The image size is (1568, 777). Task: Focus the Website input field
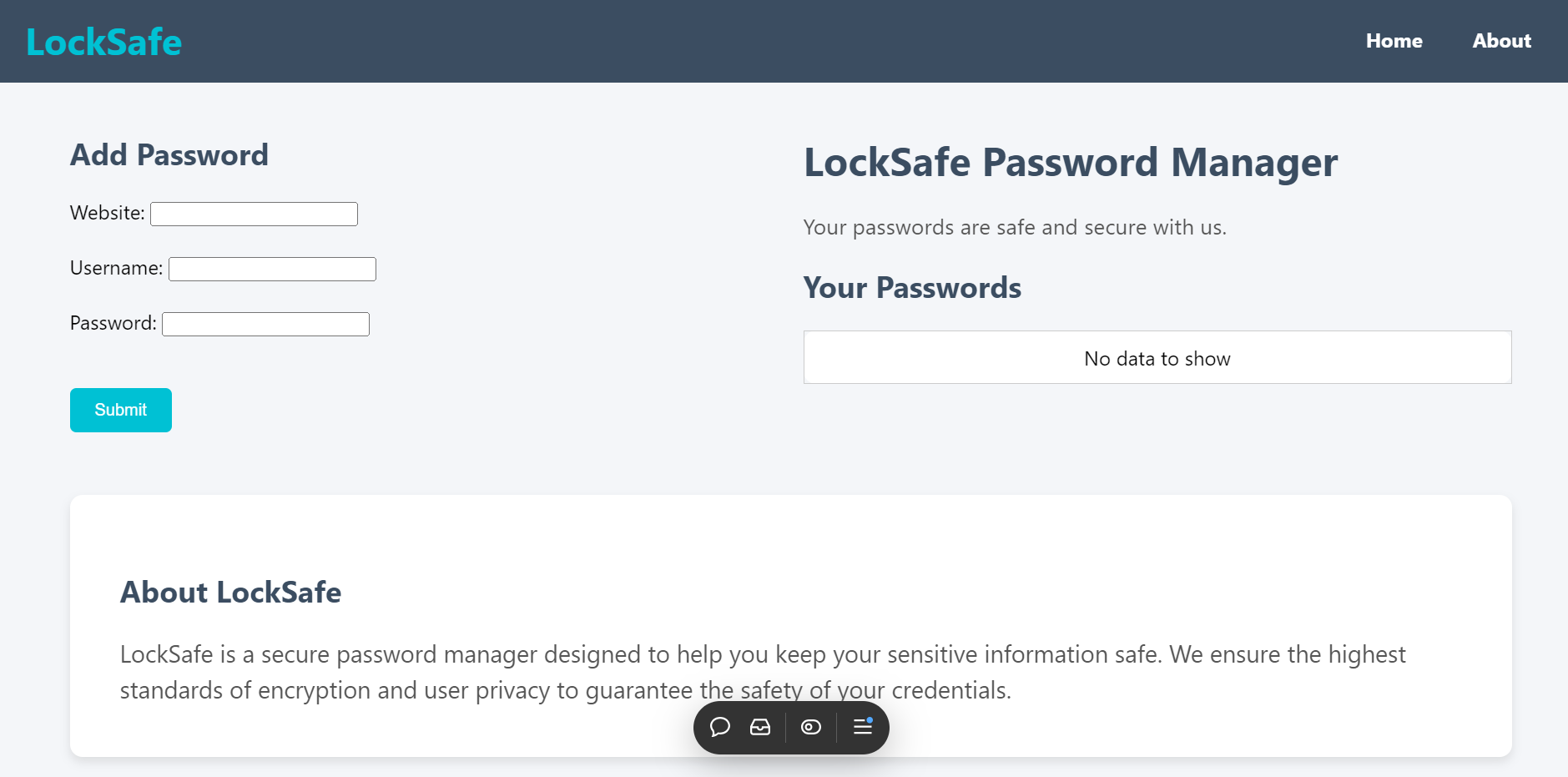254,214
